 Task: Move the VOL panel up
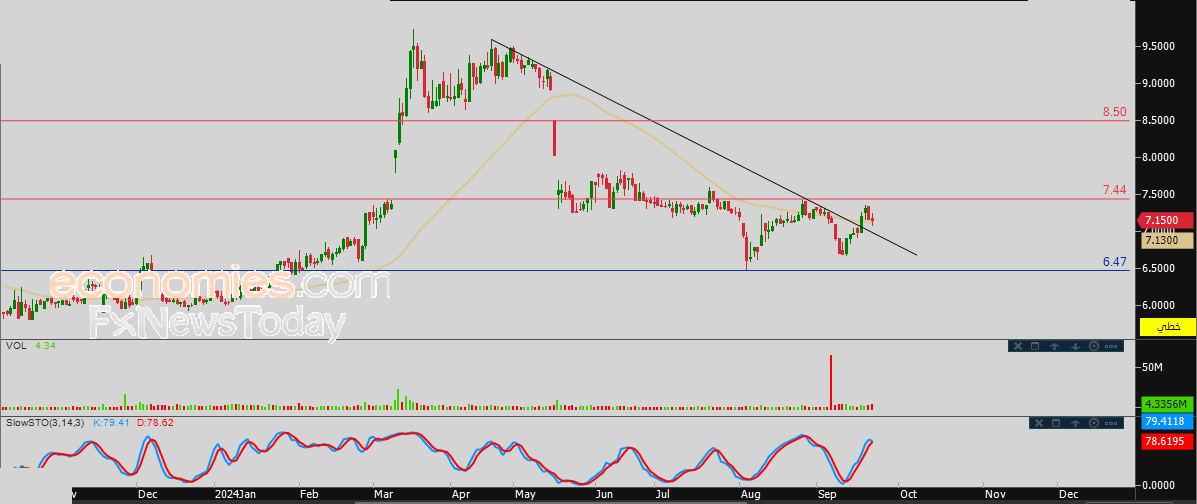(x=1054, y=346)
